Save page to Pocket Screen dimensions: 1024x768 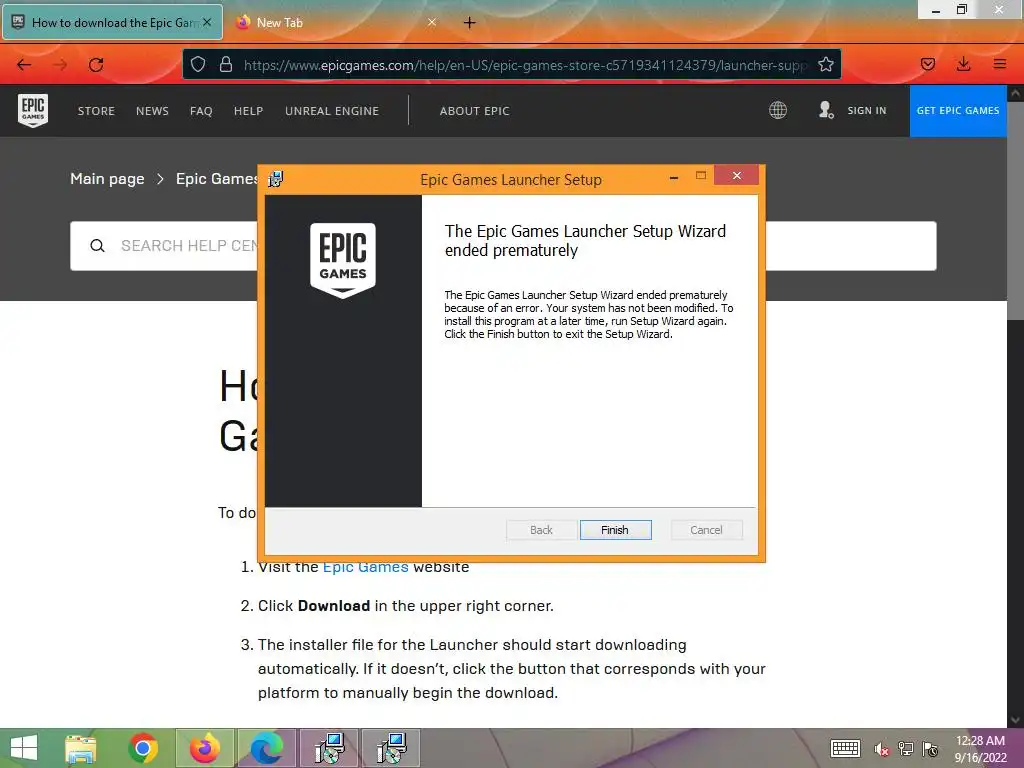[x=928, y=64]
